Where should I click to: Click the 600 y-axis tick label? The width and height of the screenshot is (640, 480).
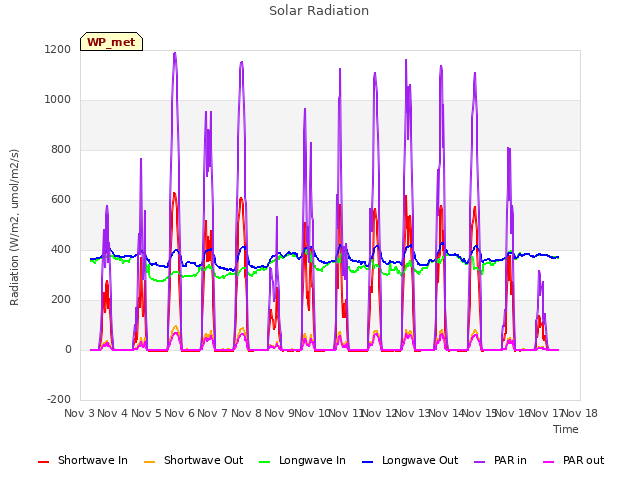point(61,200)
